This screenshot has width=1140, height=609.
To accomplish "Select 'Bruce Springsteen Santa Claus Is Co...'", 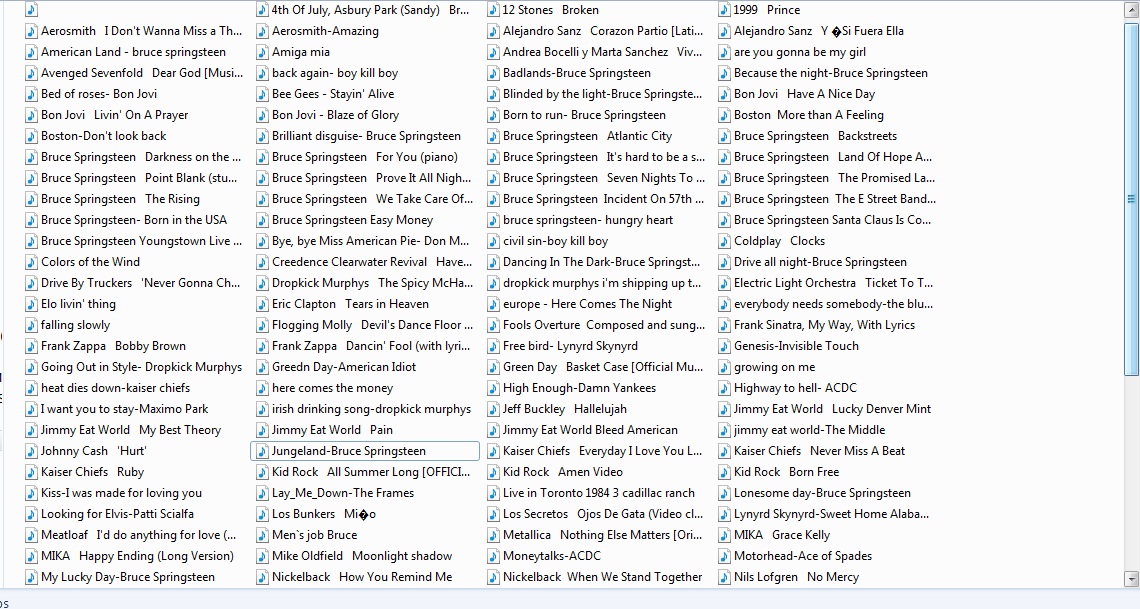I will tap(832, 220).
